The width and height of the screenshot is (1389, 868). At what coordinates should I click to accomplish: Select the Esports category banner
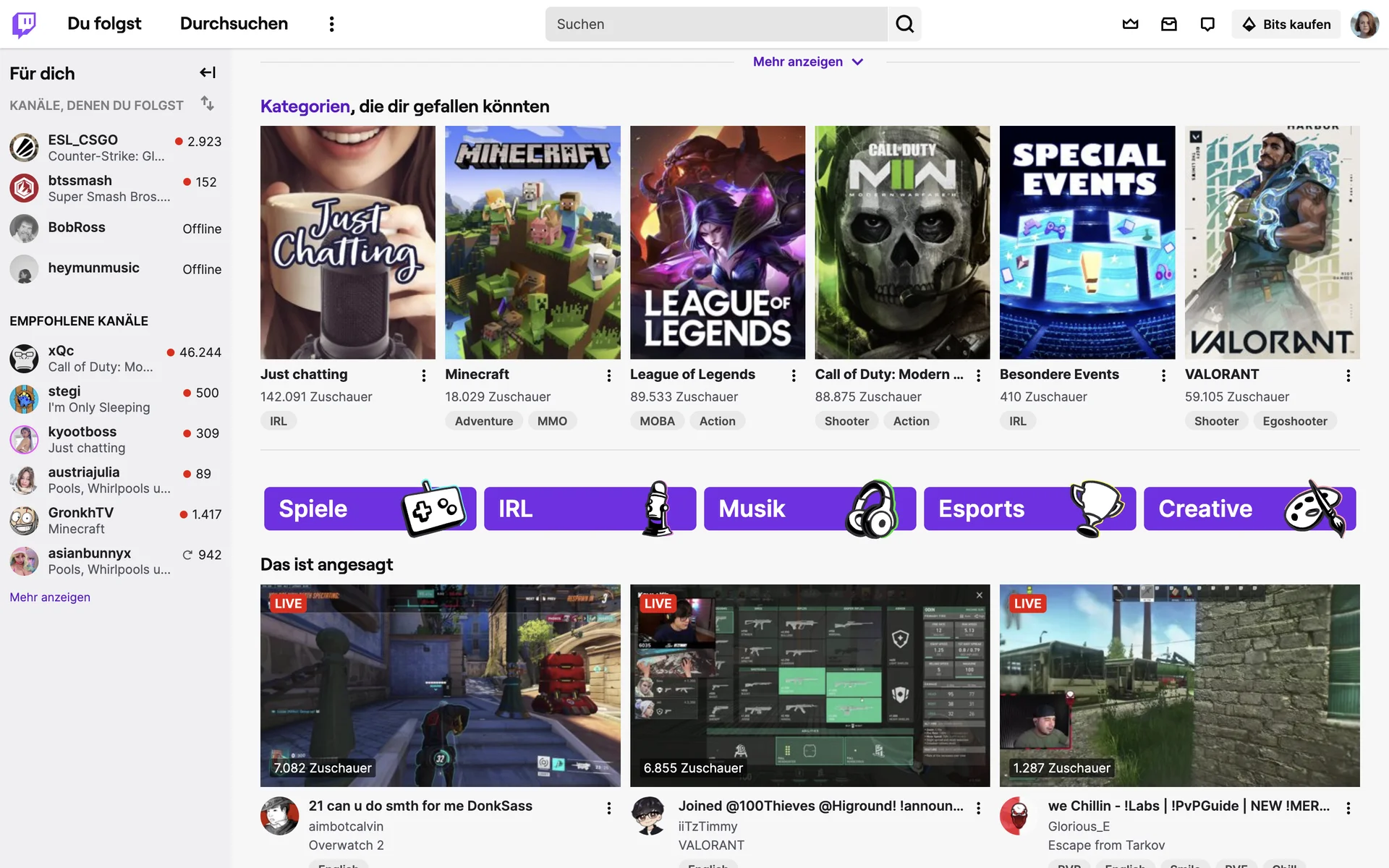point(1029,509)
